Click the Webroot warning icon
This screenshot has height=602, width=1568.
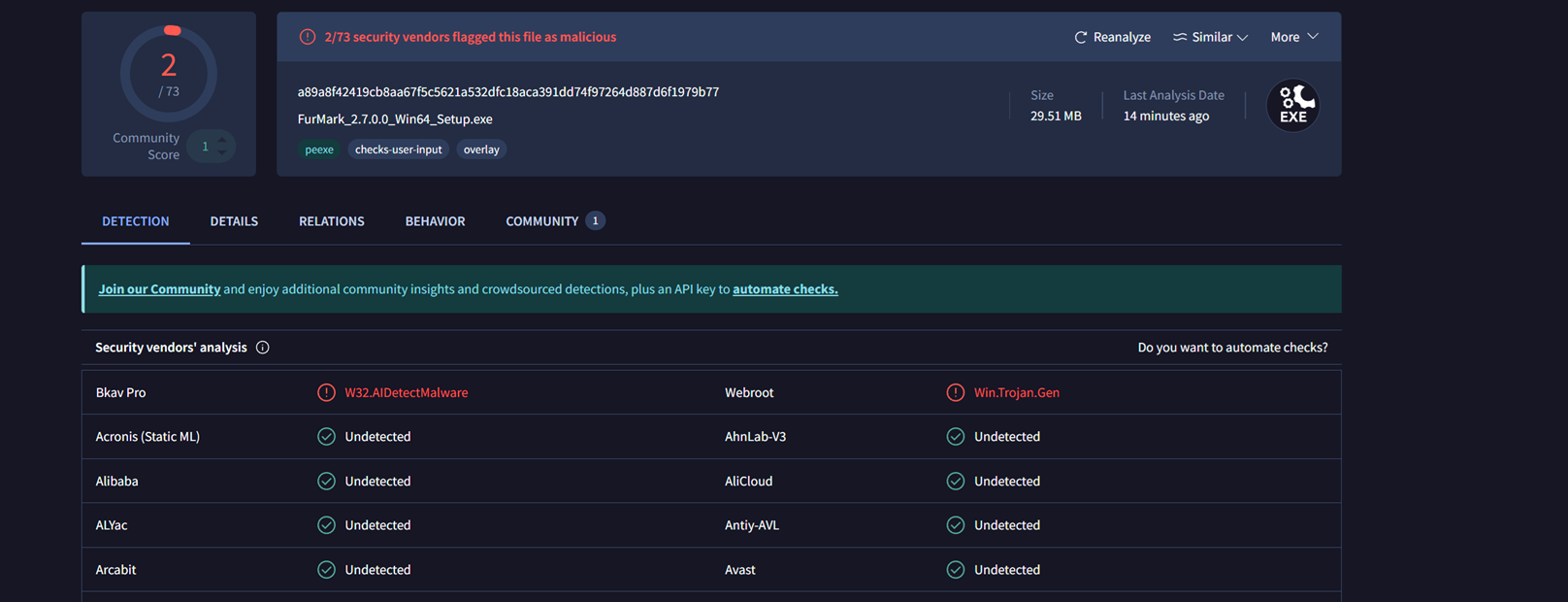tap(956, 392)
